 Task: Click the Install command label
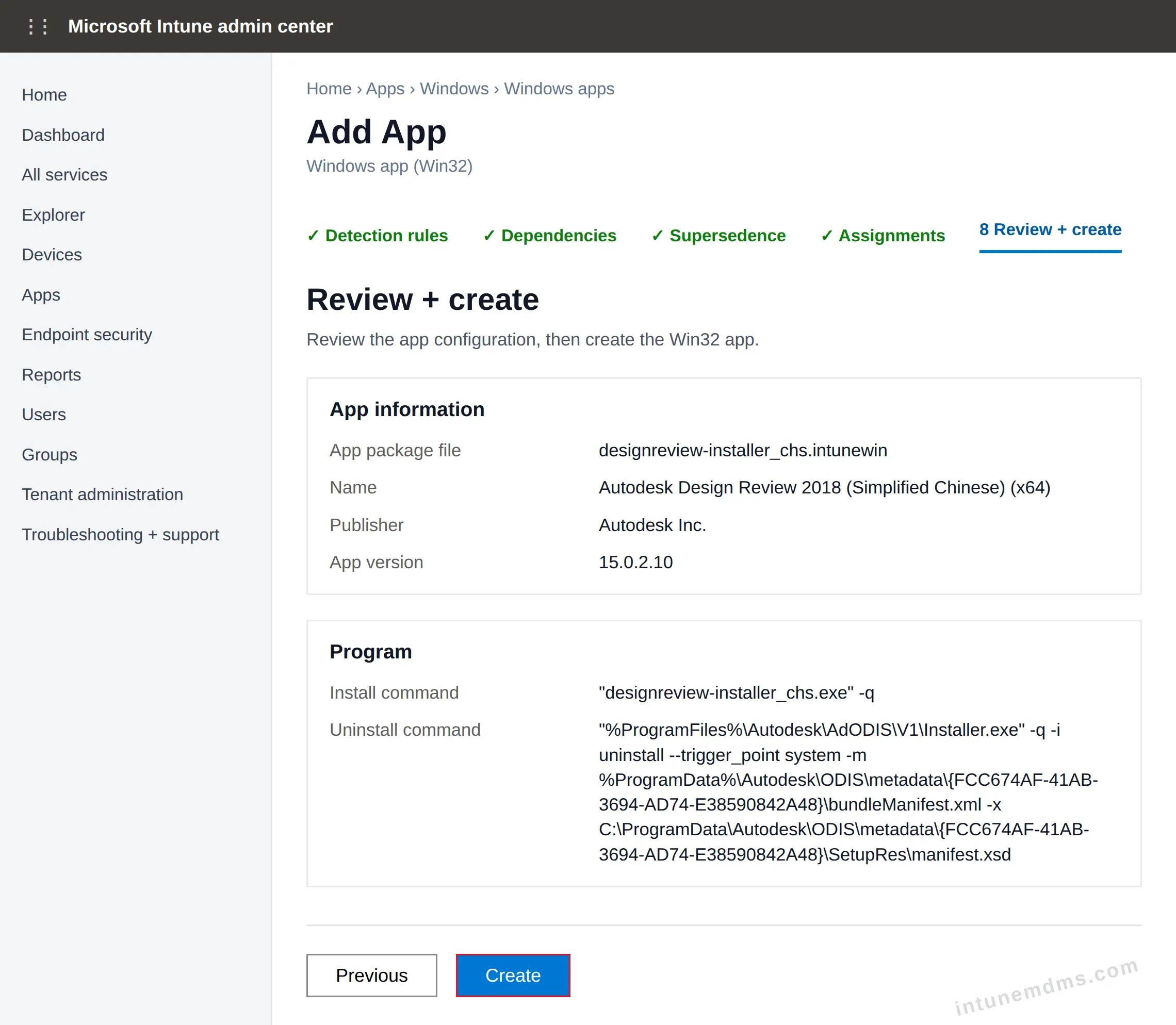coord(394,692)
